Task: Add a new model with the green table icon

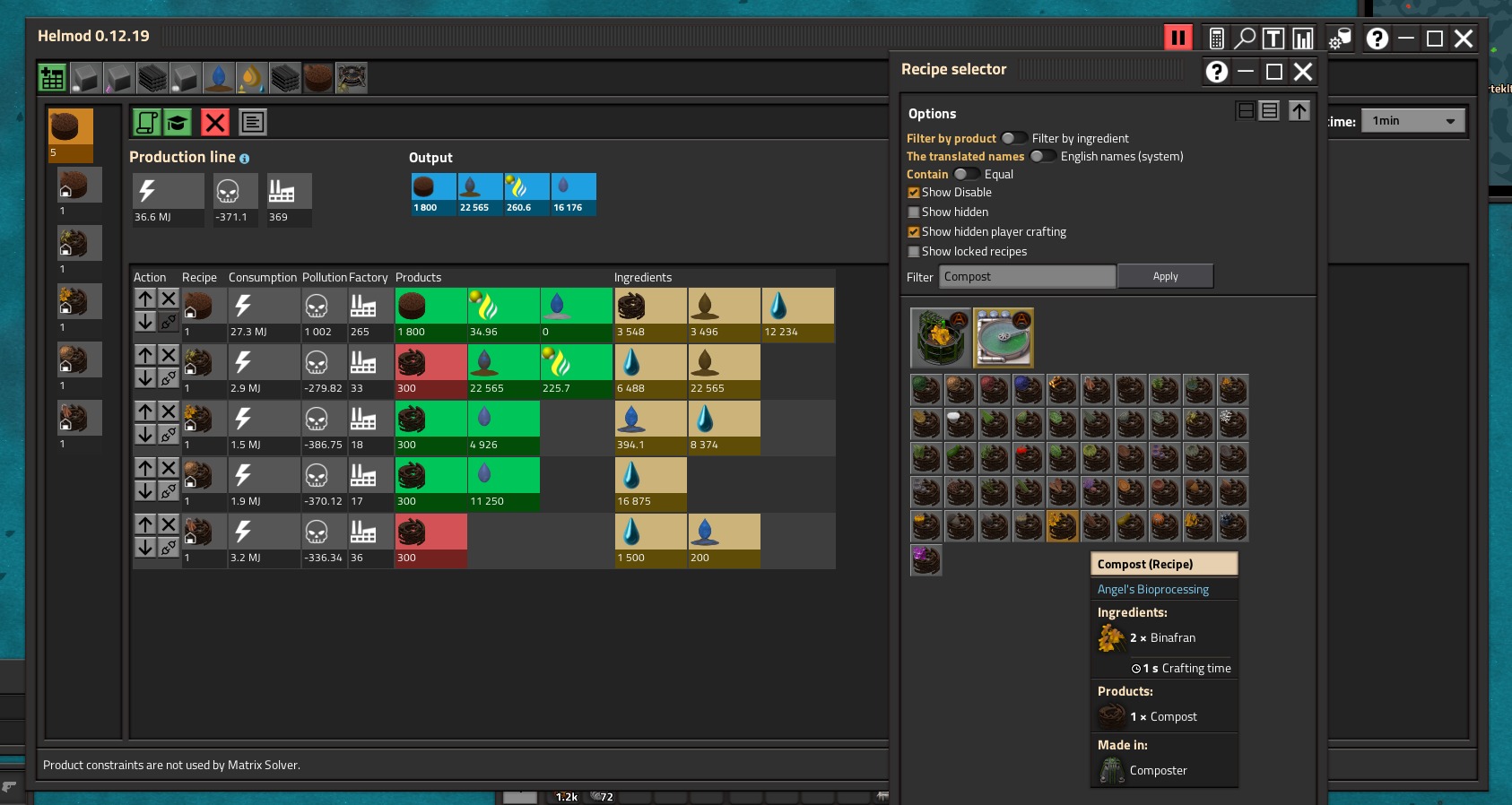Action: click(x=53, y=78)
